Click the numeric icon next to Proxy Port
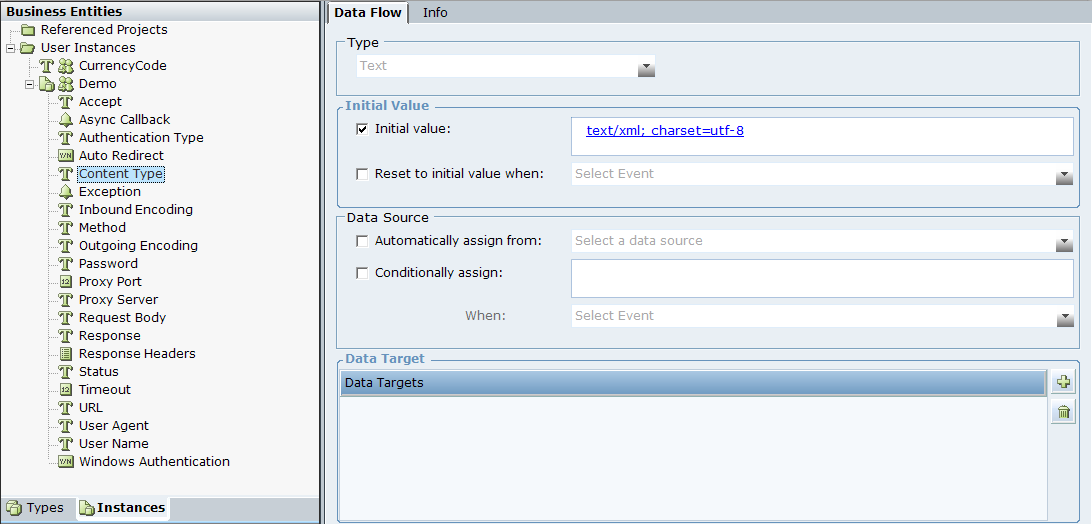Screen dimensions: 1092x524 66,282
